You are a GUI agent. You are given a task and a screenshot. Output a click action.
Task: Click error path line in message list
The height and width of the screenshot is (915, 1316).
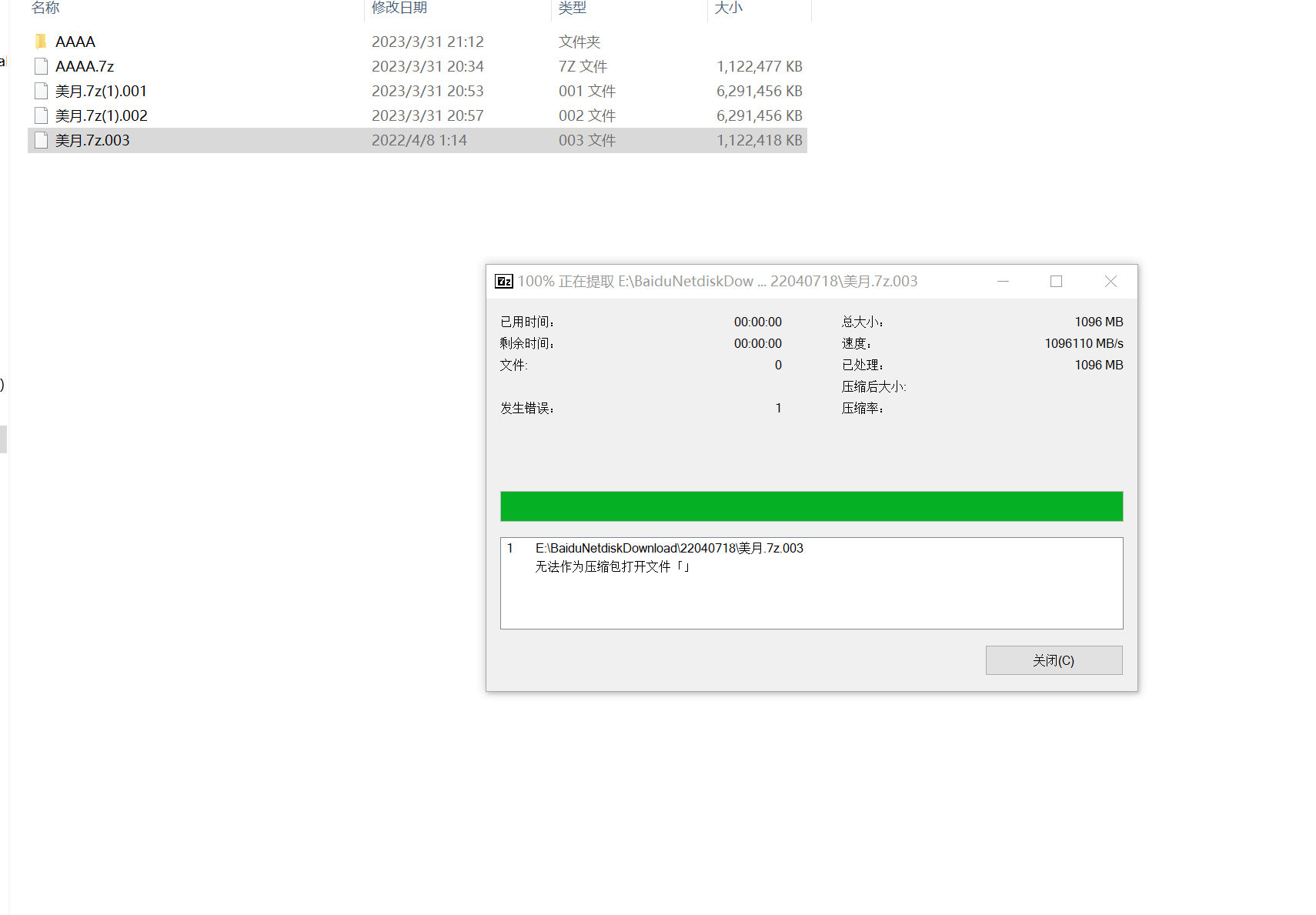coord(670,548)
